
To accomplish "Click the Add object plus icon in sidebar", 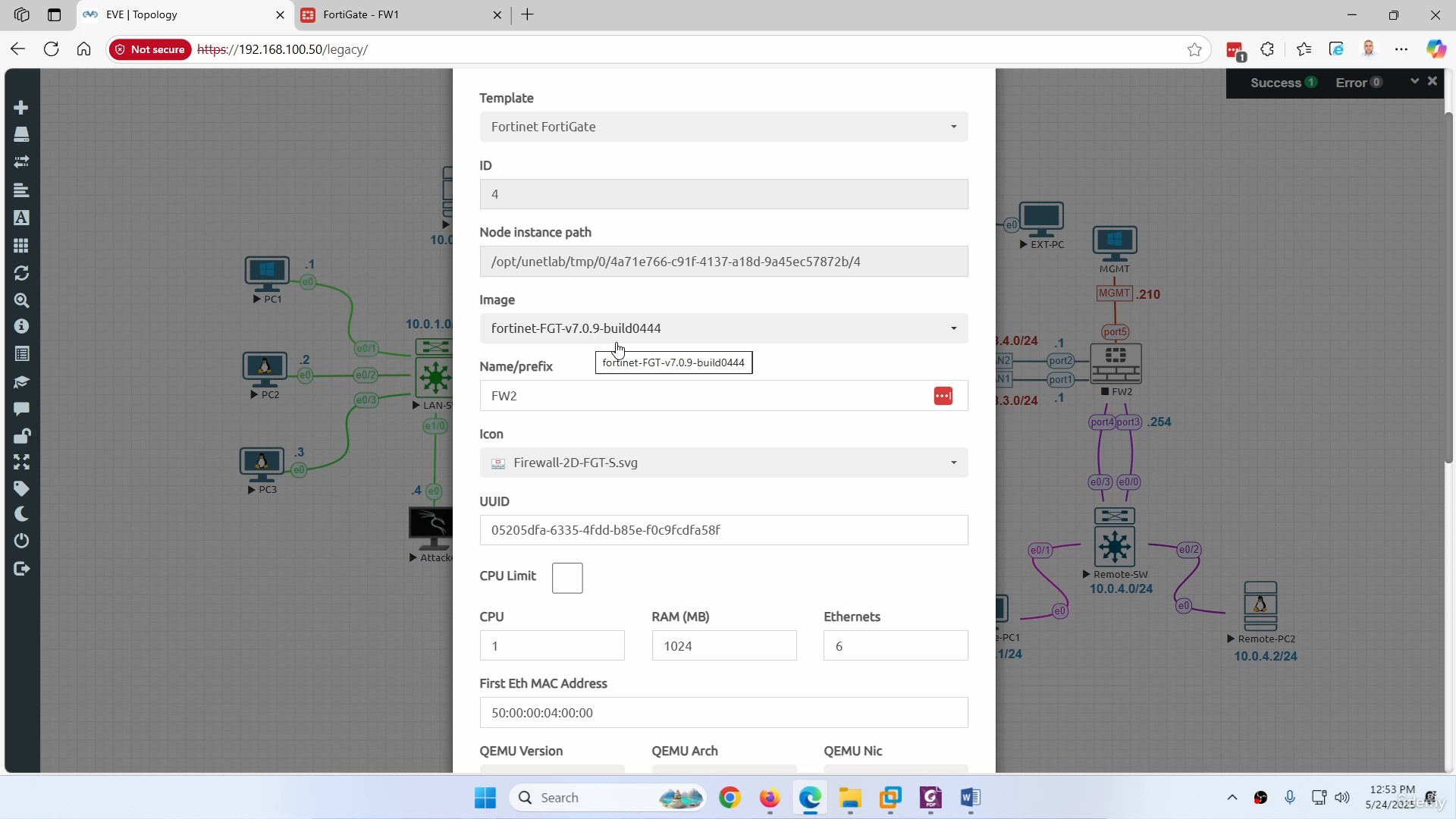I will coord(21,108).
